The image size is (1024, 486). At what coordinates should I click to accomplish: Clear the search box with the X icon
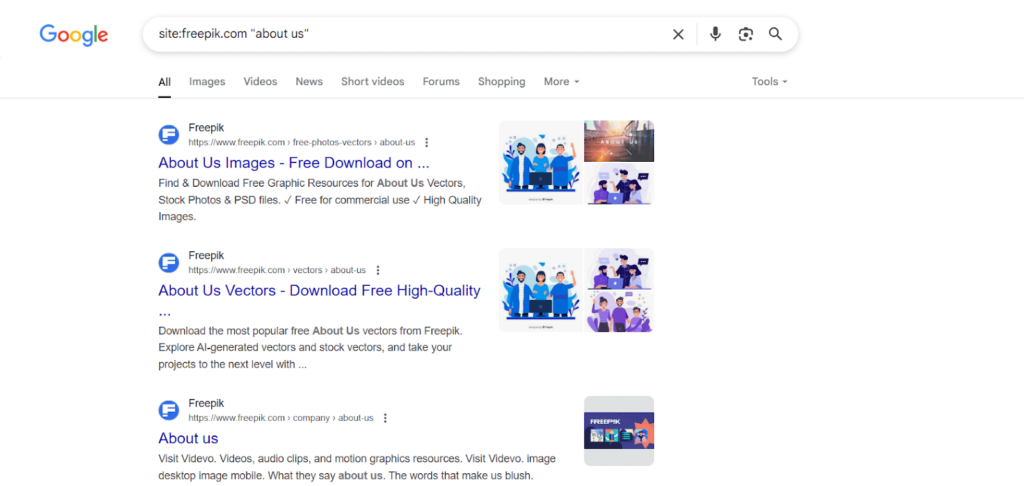point(679,35)
